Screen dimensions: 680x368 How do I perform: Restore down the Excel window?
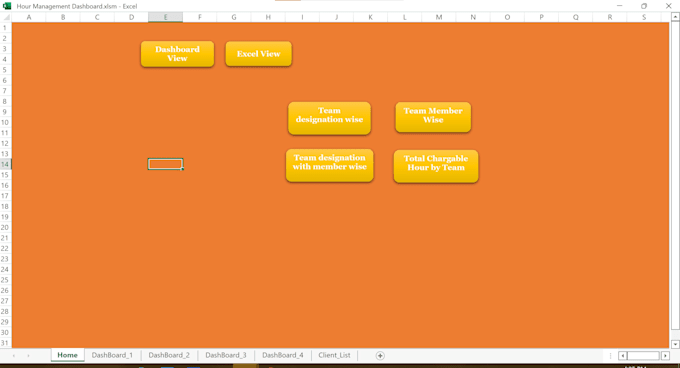coord(644,6)
